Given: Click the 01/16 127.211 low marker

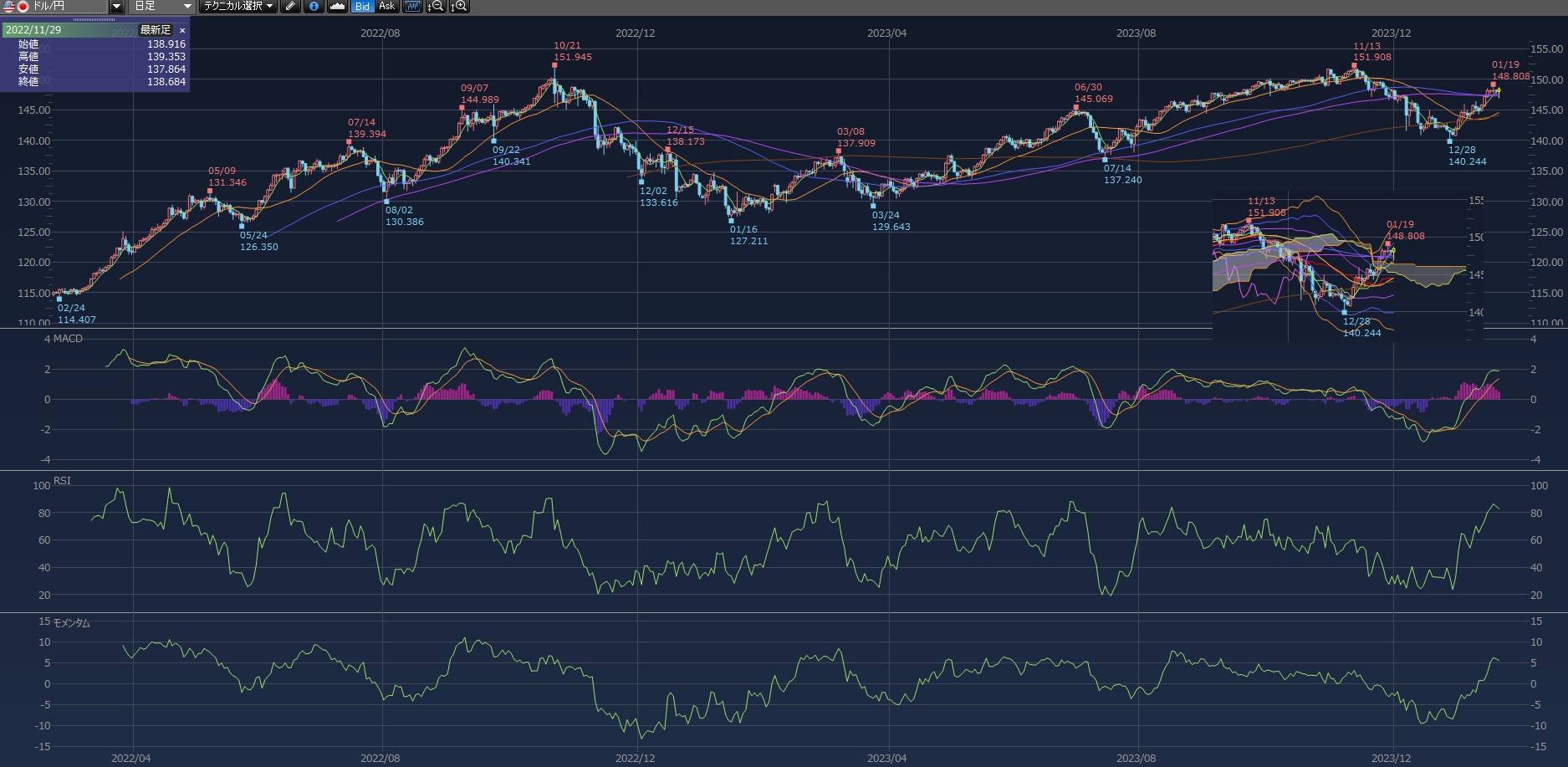Looking at the screenshot, I should (731, 221).
